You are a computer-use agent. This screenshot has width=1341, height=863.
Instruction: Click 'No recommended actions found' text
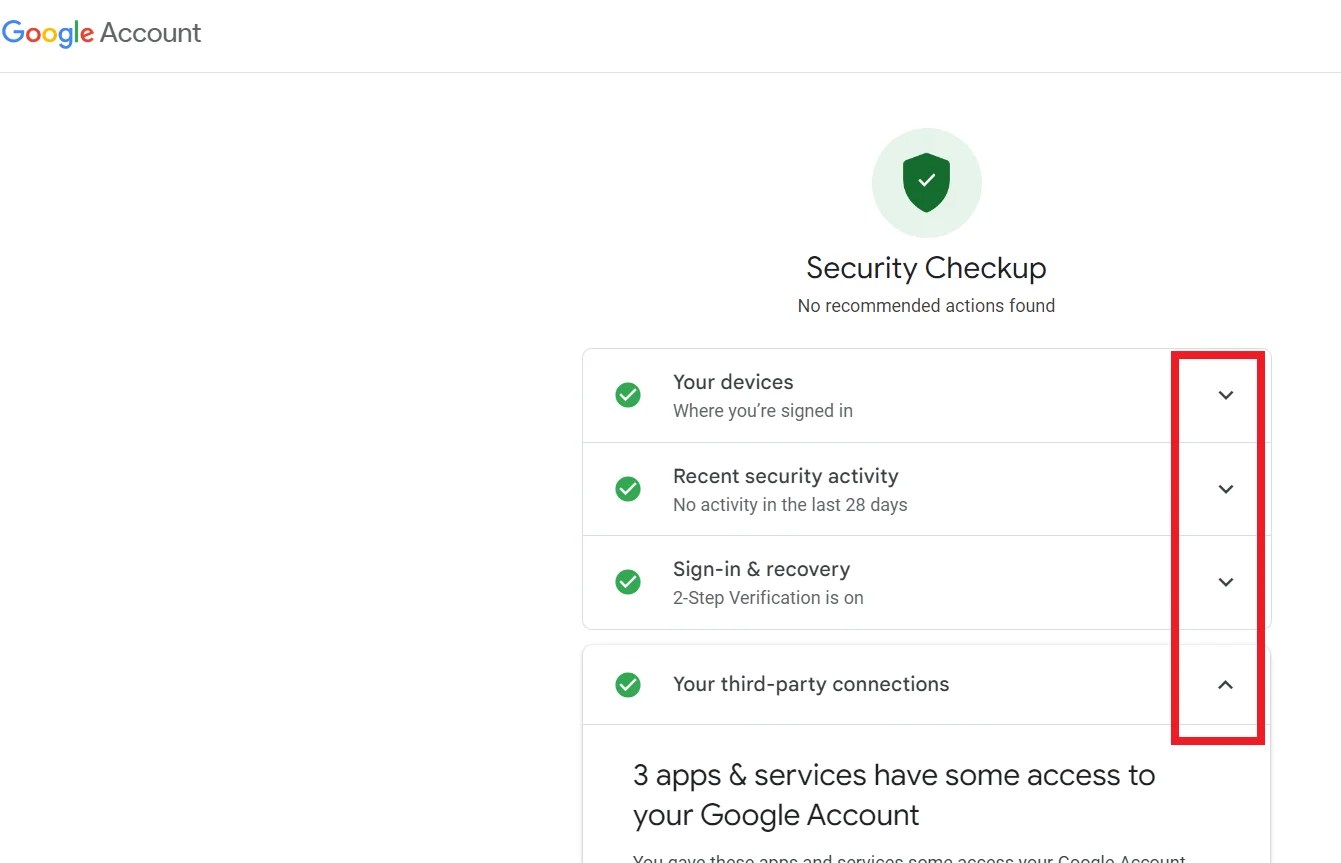click(x=926, y=306)
